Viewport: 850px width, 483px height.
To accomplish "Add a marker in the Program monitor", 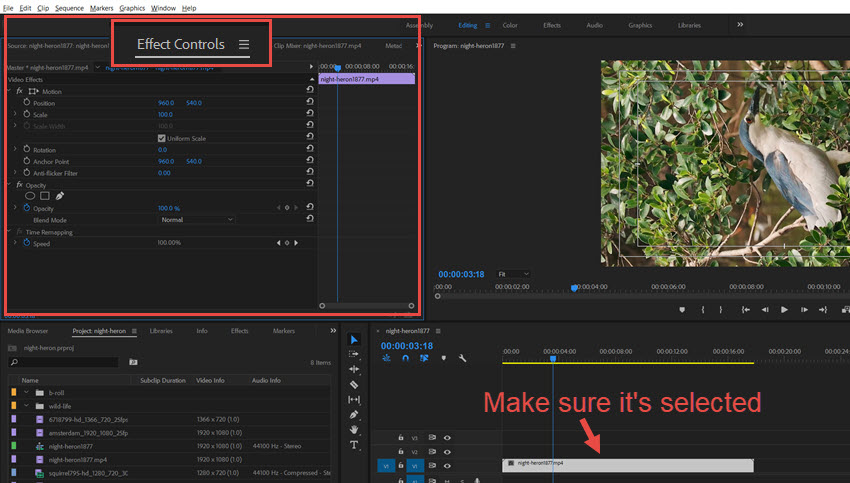I will coord(682,310).
